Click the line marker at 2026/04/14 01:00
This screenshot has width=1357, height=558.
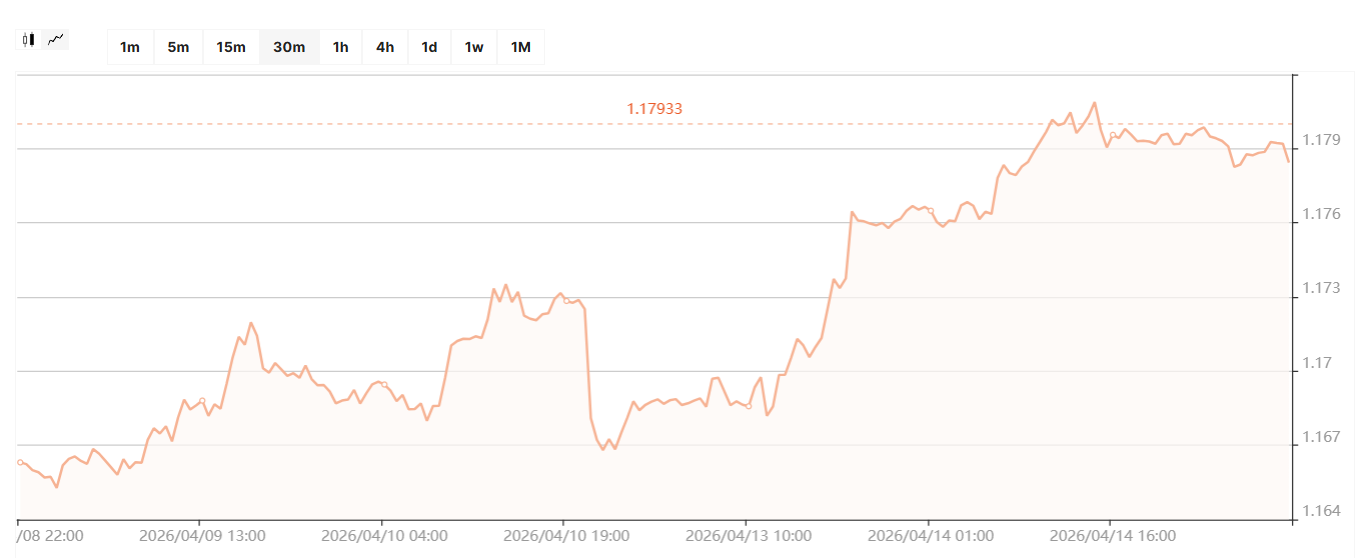pos(930,211)
